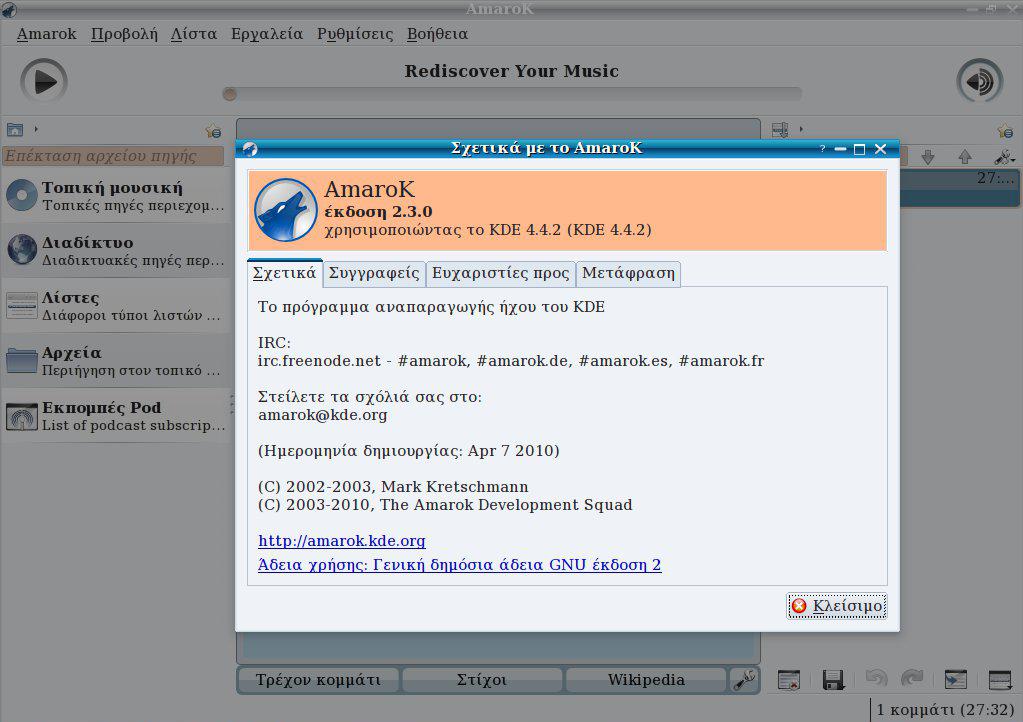
Task: Click the Wikipedia applet button
Action: 646,680
